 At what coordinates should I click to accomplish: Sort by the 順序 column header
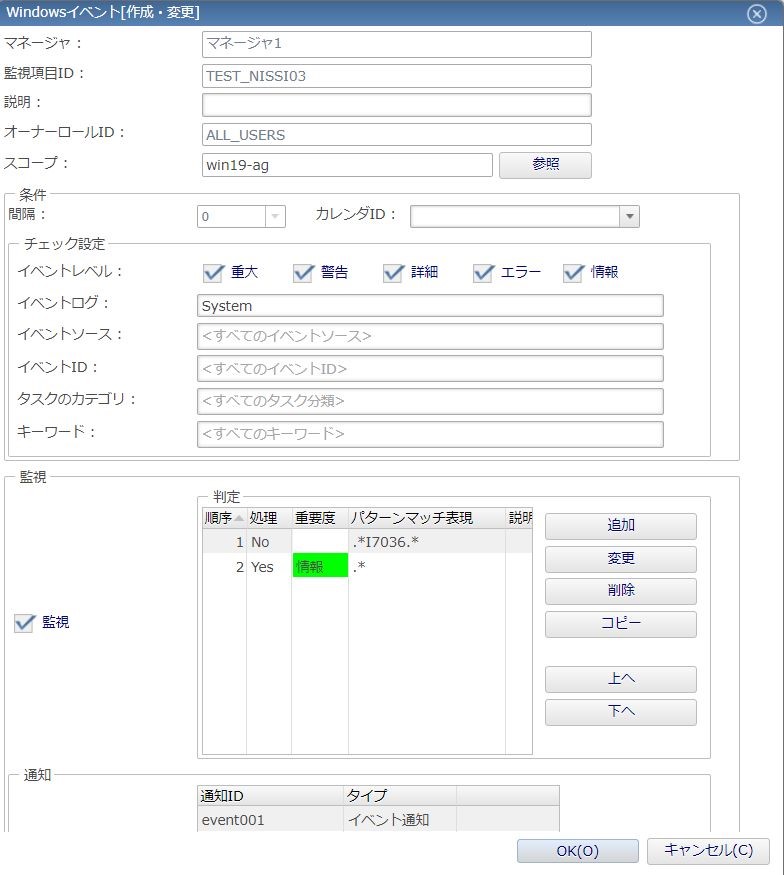tap(224, 518)
